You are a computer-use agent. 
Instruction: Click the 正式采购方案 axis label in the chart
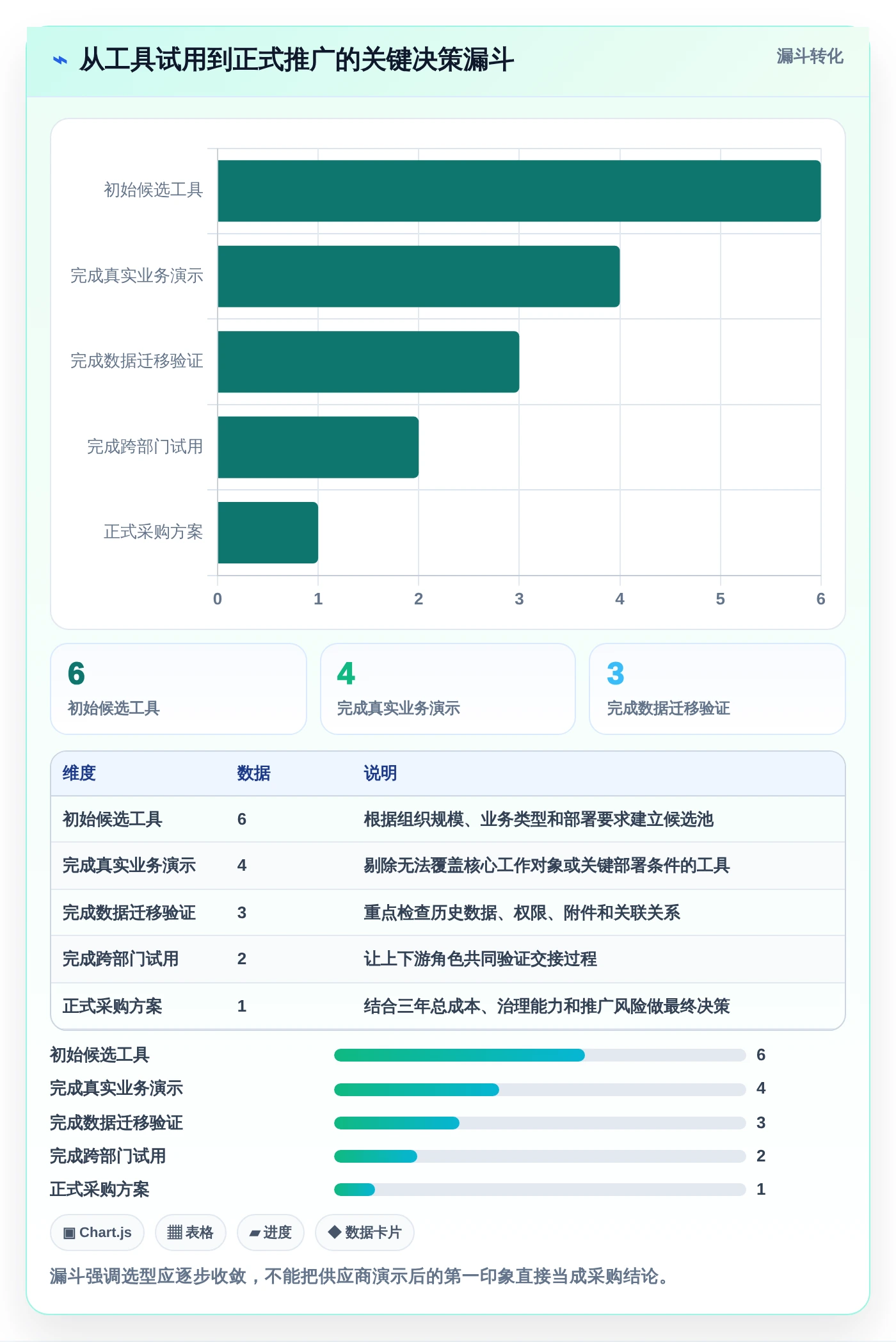tap(154, 532)
